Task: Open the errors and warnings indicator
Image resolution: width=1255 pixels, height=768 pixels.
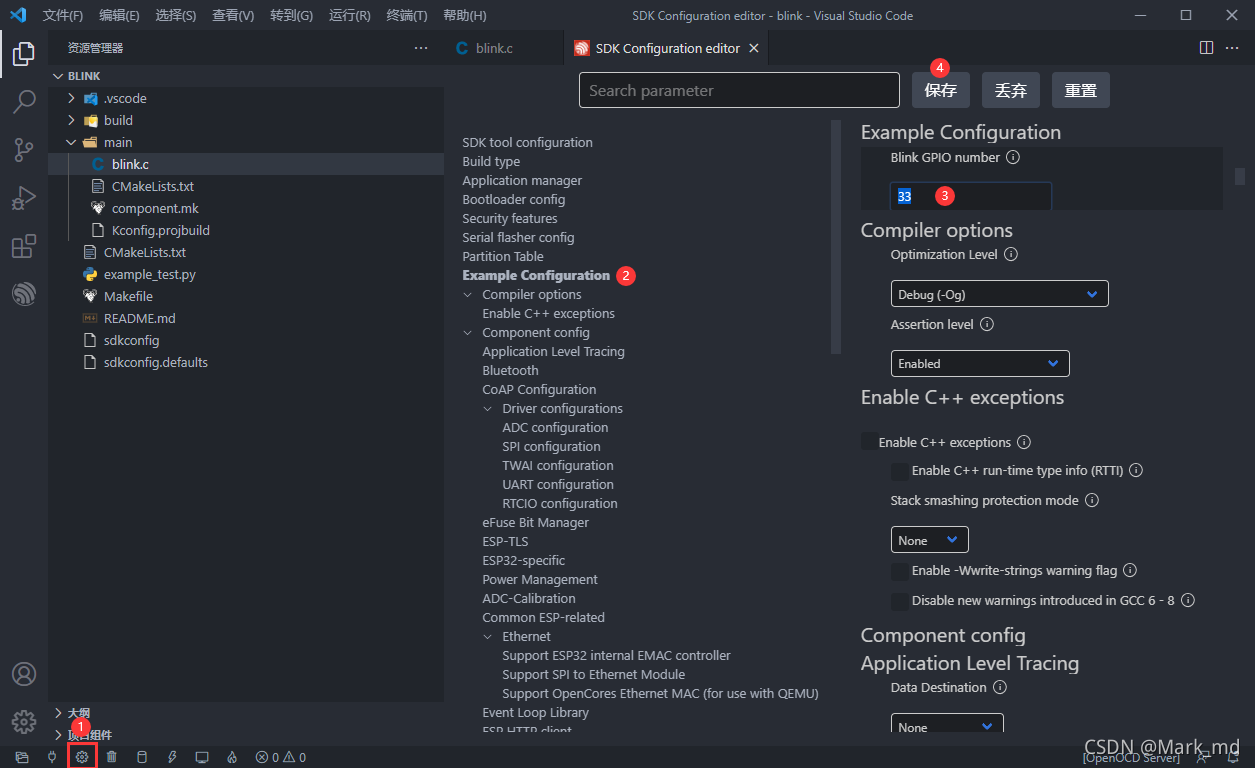Action: 281,757
